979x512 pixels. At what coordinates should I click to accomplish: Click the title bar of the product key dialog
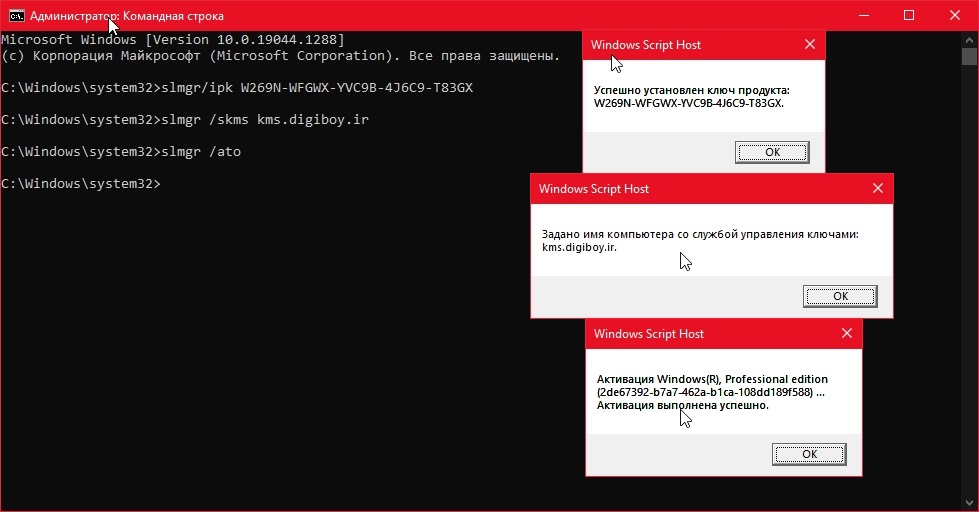690,45
